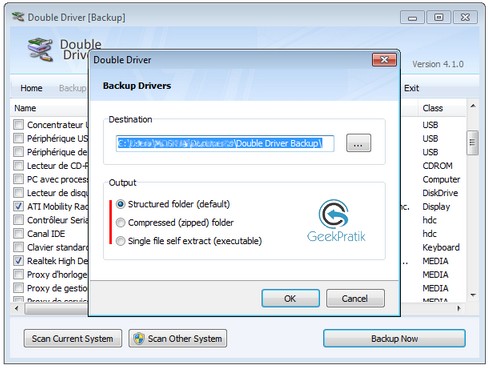Choose Compressed (zipped) folder output
Image resolution: width=490 pixels, height=369 pixels.
pos(121,222)
